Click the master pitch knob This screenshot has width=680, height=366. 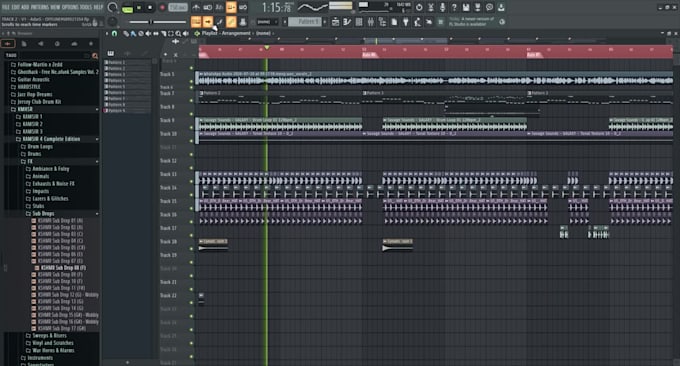pyautogui.click(x=112, y=22)
